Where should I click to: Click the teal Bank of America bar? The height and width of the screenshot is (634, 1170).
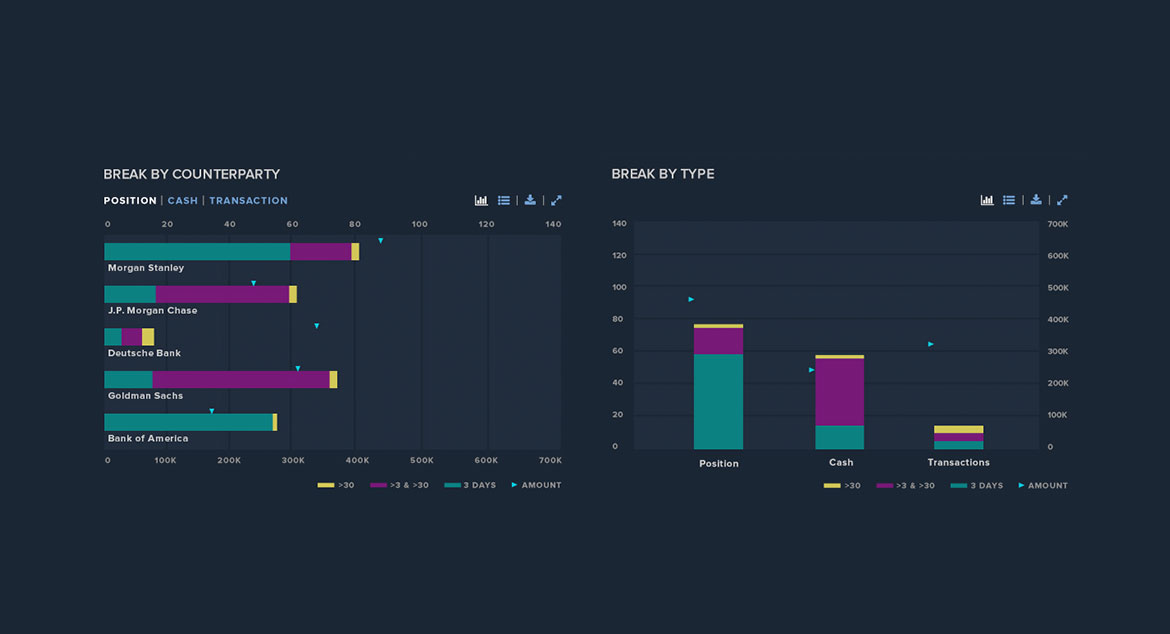click(x=188, y=422)
